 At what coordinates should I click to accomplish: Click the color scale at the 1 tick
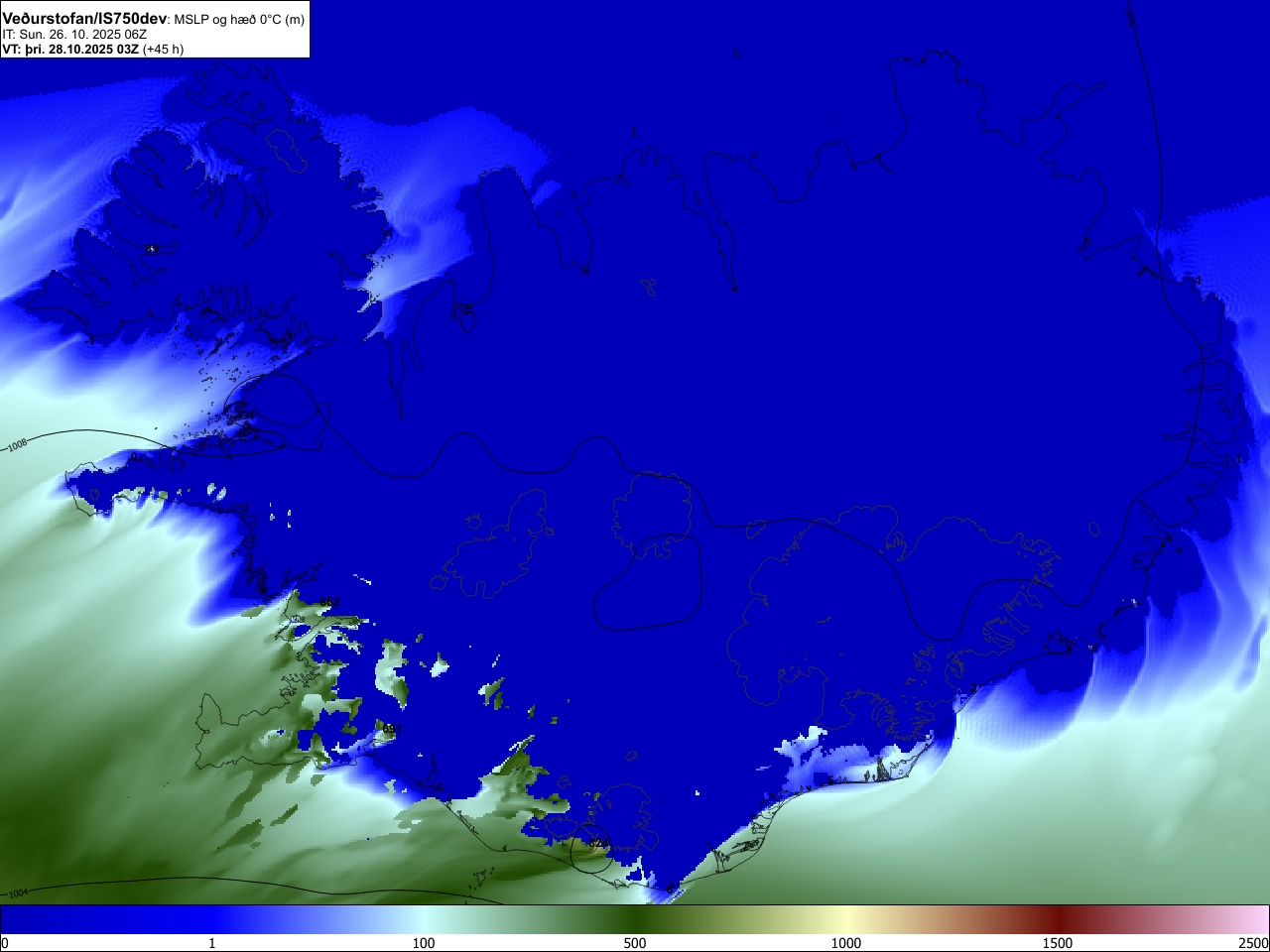point(211,943)
